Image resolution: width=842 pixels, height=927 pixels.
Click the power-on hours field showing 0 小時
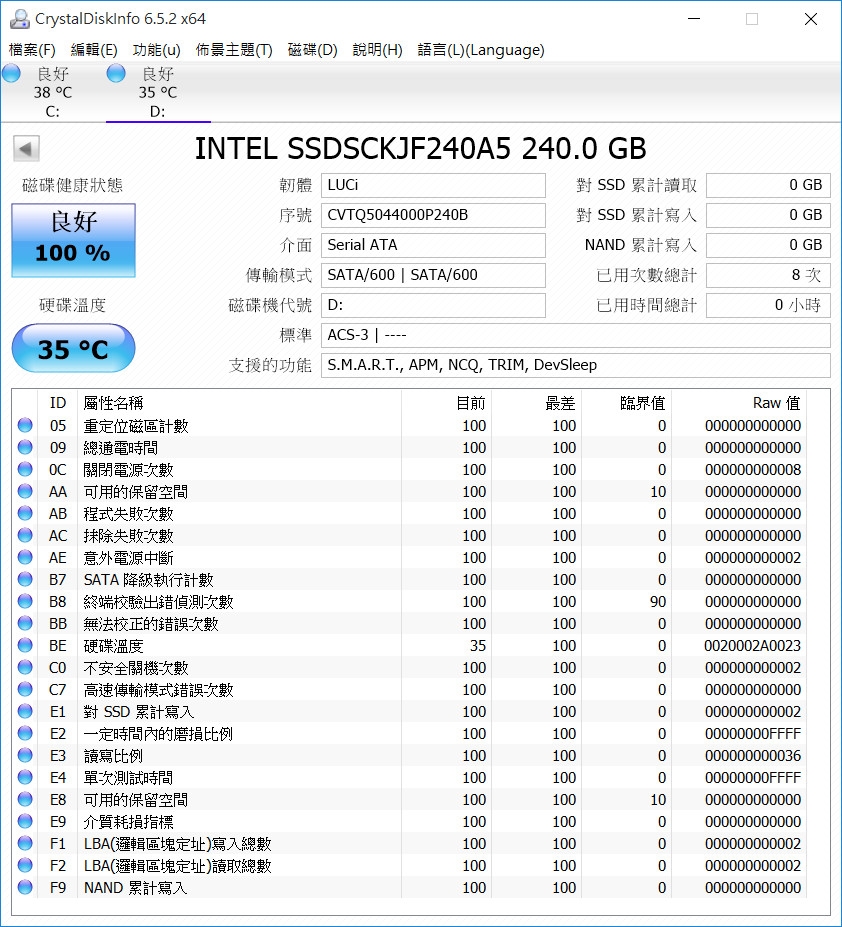768,305
